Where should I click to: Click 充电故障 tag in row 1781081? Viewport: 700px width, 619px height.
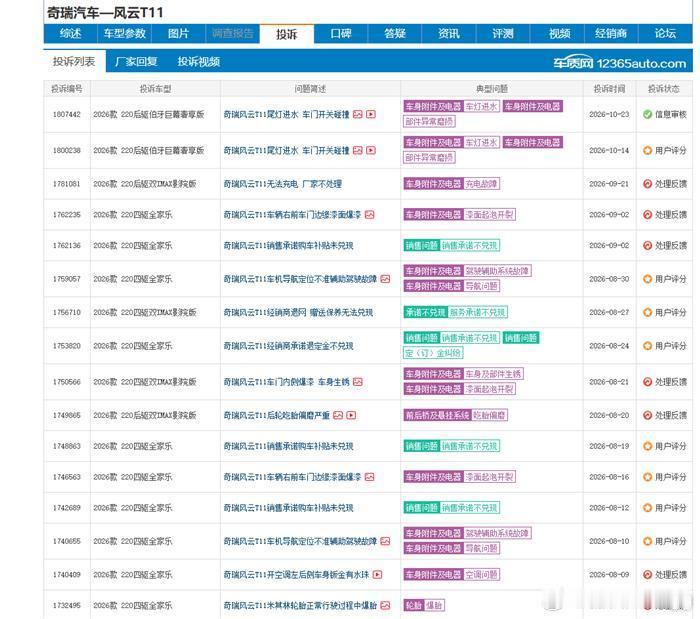coord(481,184)
